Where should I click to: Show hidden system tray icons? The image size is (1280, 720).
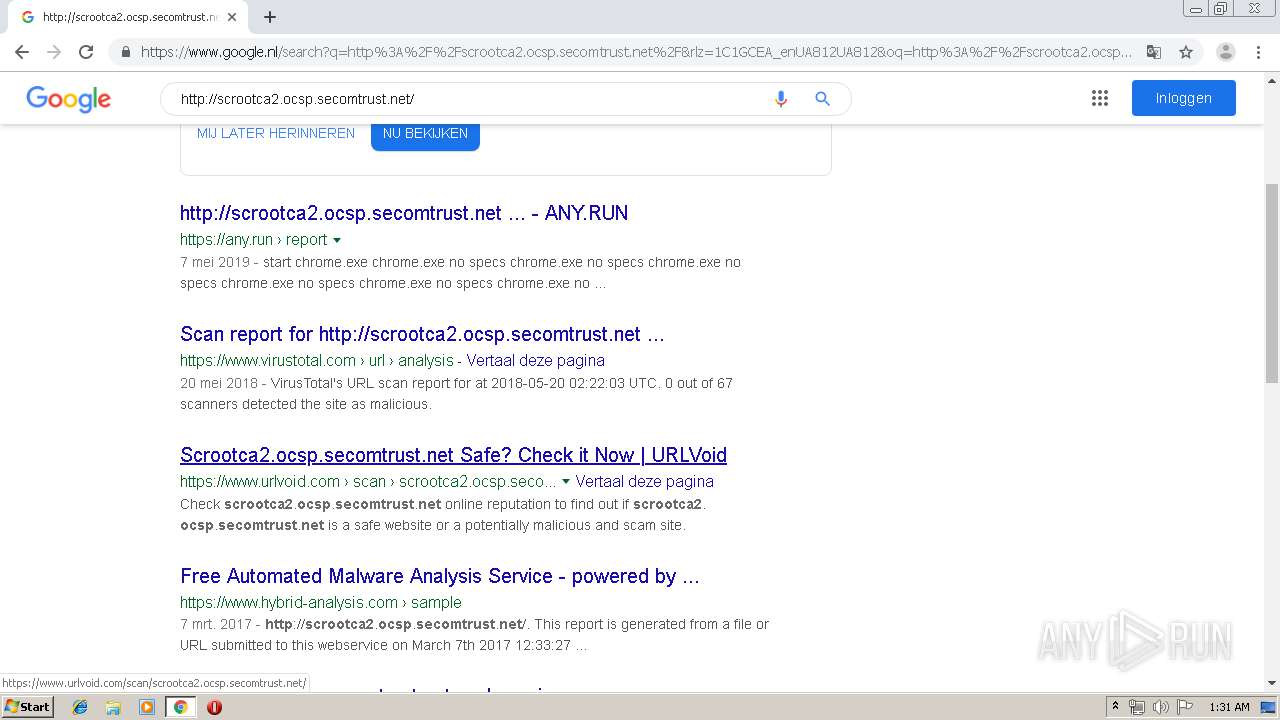[x=1116, y=707]
